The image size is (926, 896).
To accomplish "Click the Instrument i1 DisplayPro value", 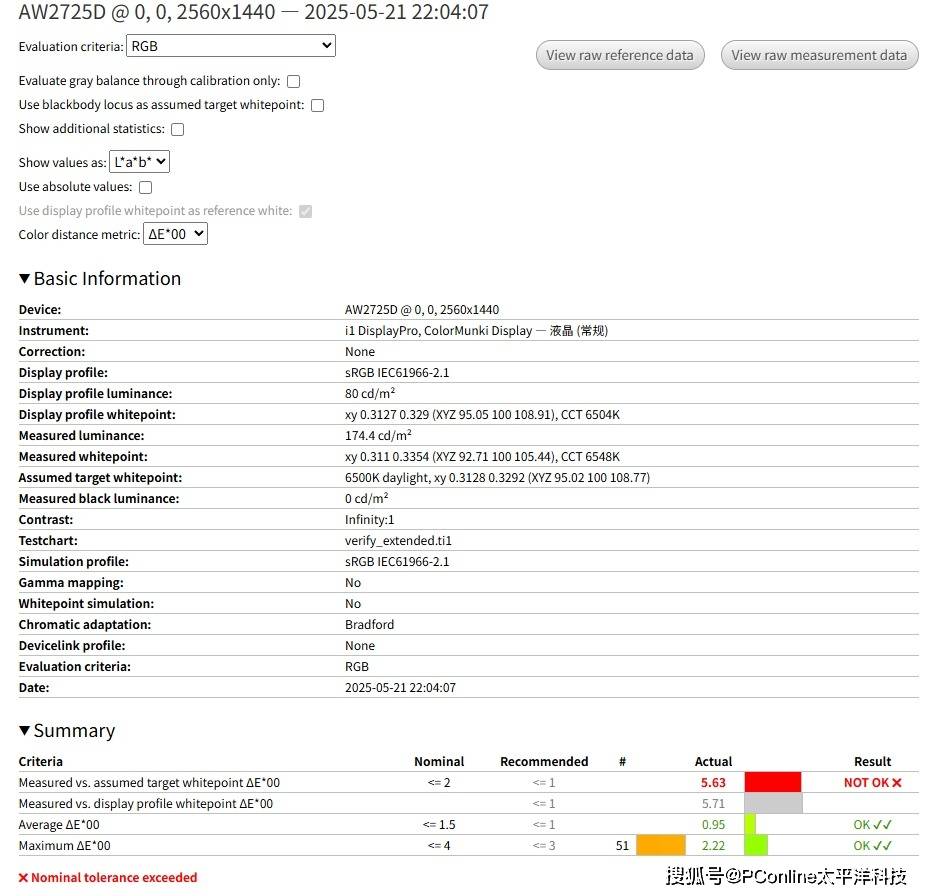I will pyautogui.click(x=476, y=331).
